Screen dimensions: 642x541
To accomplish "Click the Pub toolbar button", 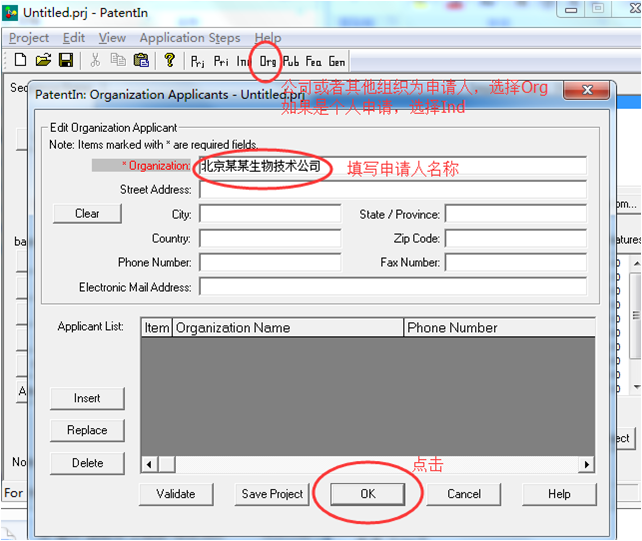I will [x=291, y=61].
